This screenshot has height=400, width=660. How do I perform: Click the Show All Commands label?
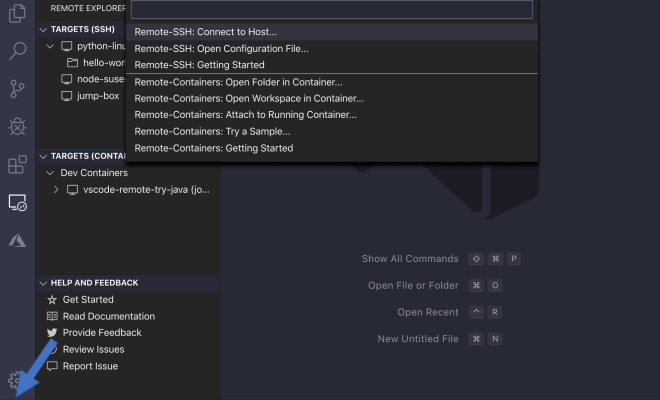410,259
